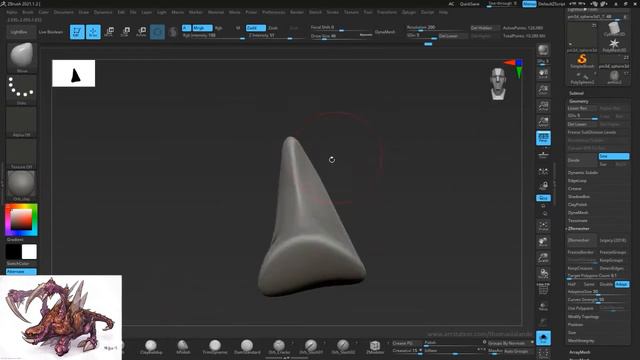Select the Rotate transform icon in top toolbar
Viewport: 640px width, 360px height.
(141, 32)
